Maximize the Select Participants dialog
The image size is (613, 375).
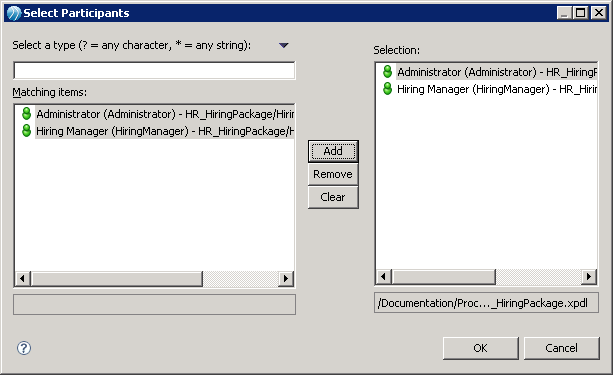pyautogui.click(x=581, y=13)
